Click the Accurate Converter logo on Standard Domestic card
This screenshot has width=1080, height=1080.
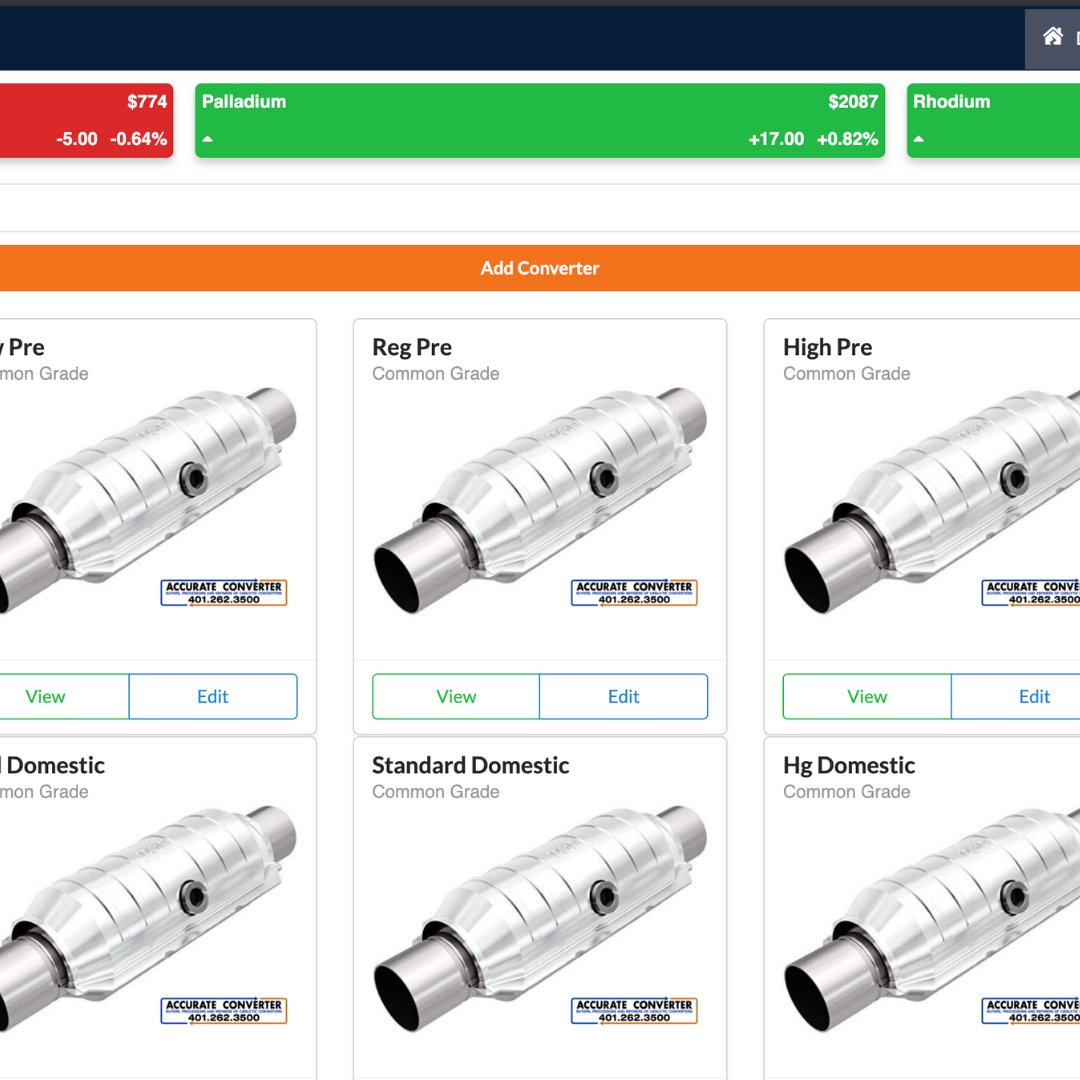tap(634, 1011)
